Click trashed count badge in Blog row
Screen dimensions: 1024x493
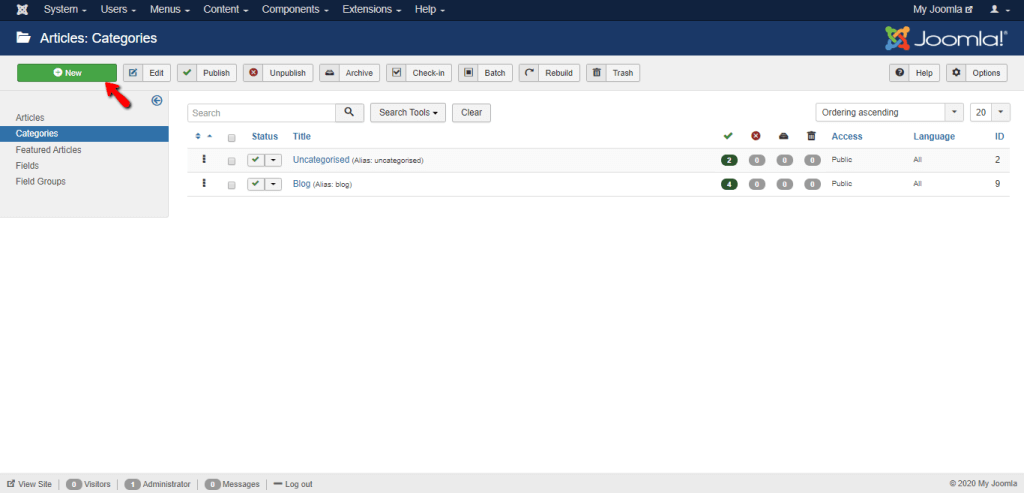[812, 184]
